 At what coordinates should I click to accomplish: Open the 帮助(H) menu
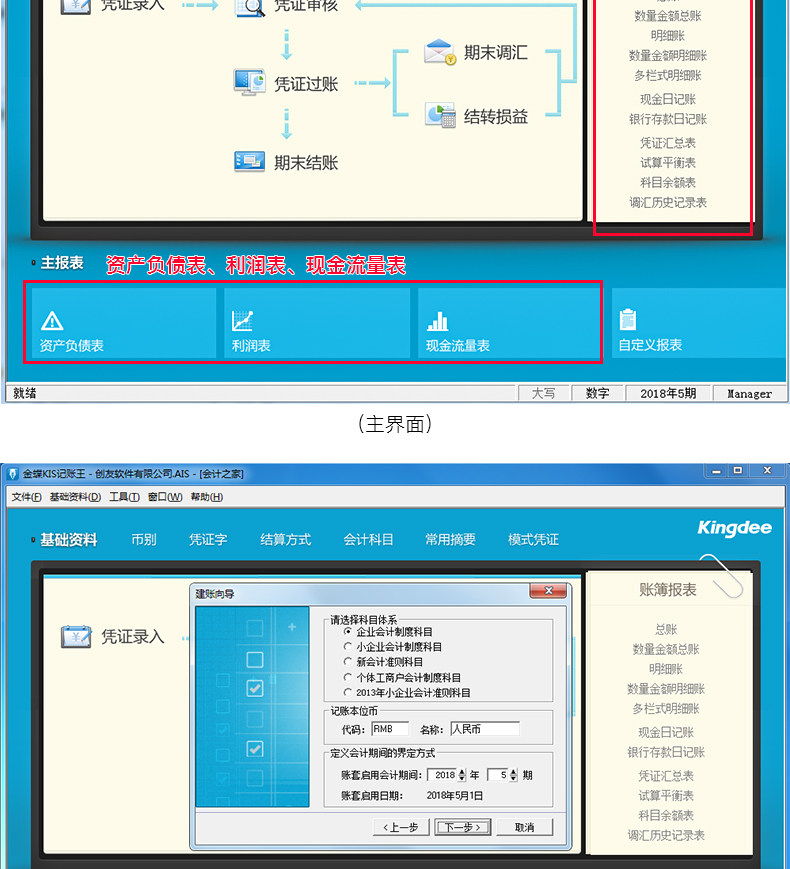(x=207, y=497)
